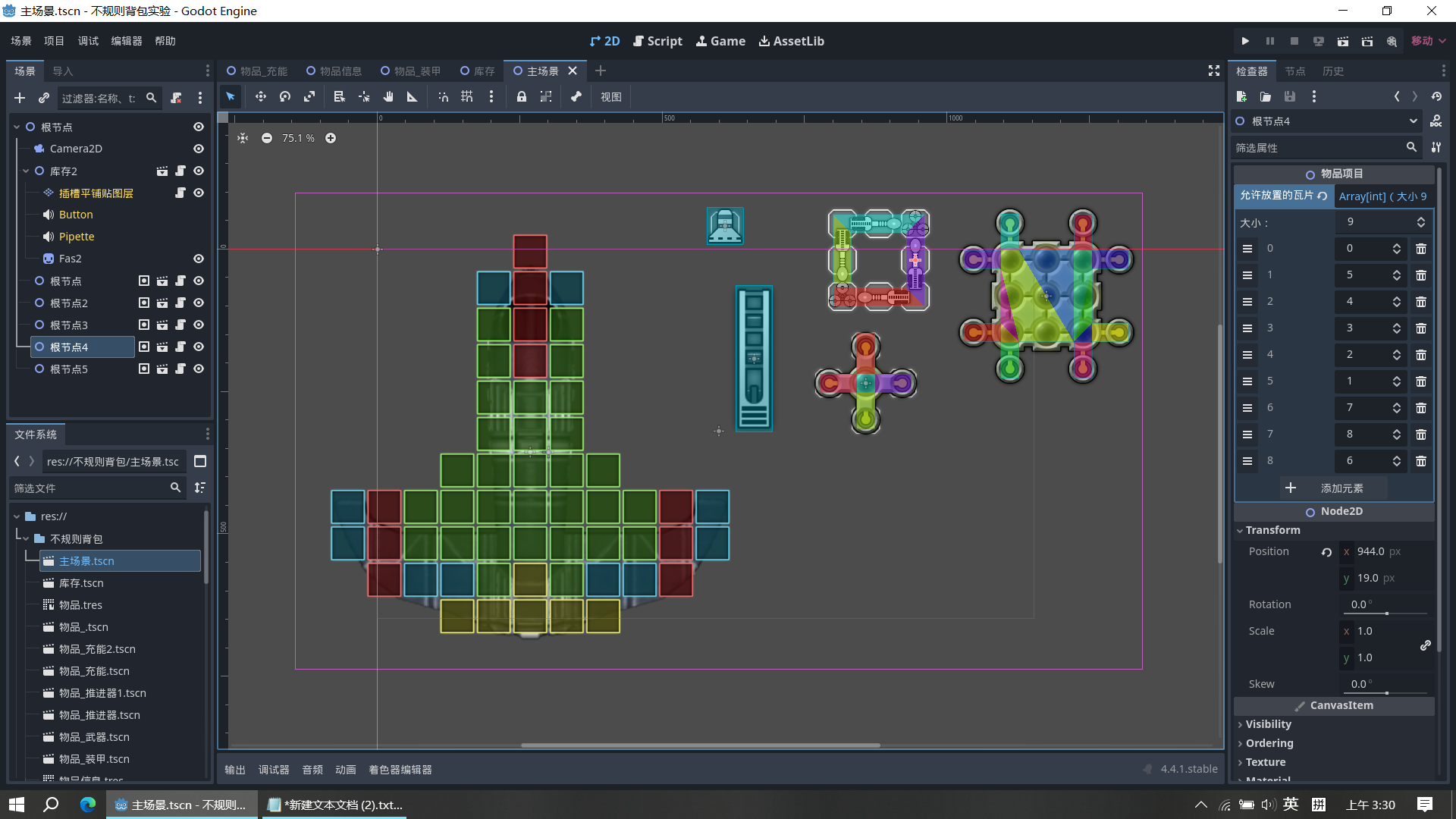Image resolution: width=1456 pixels, height=819 pixels.
Task: Switch to the Script workspace
Action: pos(657,41)
